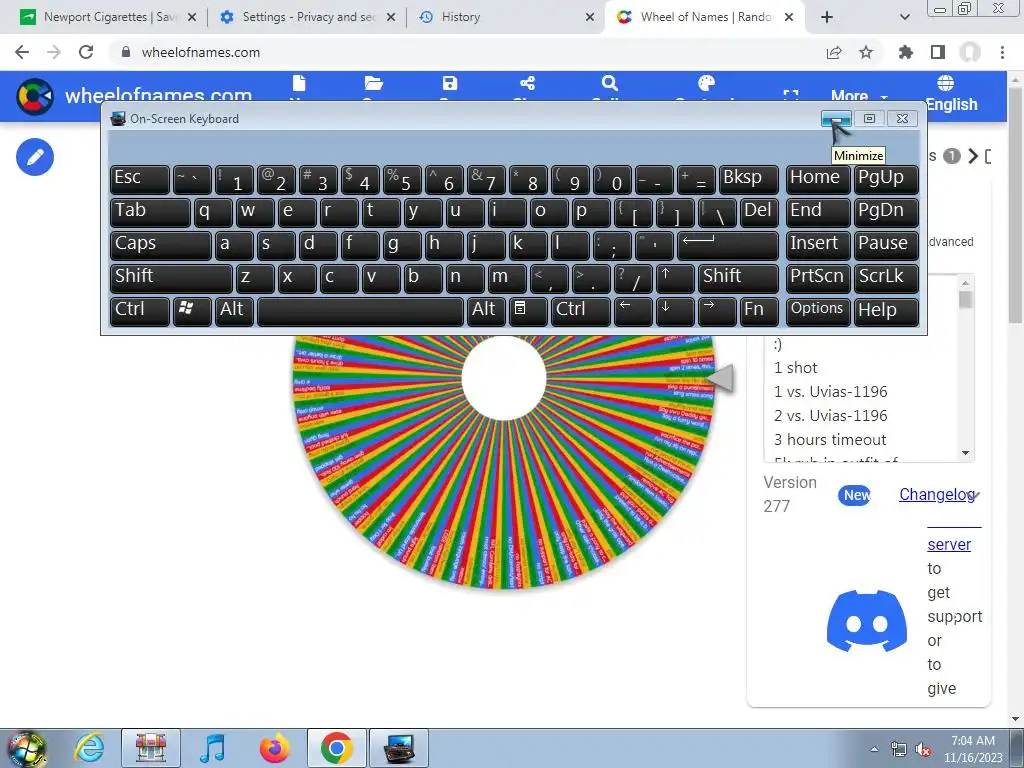Click the Windows logo key on keyboard
This screenshot has width=1024, height=768.
click(x=191, y=310)
